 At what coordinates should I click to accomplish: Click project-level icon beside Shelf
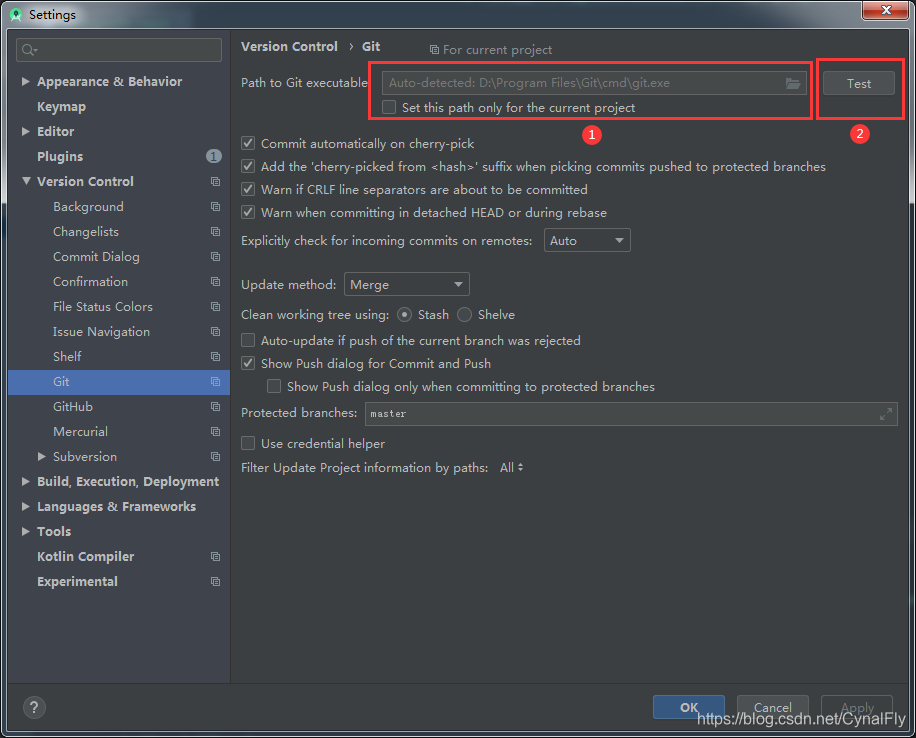(216, 356)
